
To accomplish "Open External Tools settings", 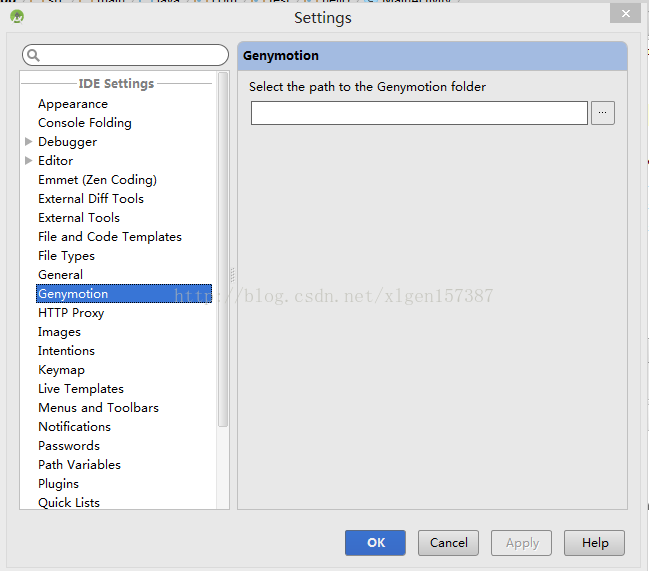I will [x=79, y=218].
